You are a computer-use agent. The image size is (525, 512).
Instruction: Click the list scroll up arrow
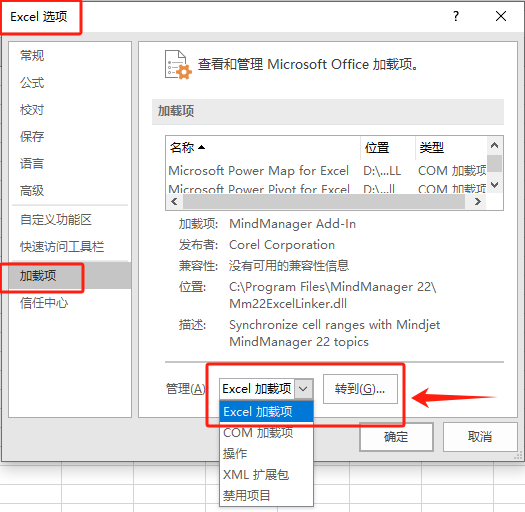495,145
